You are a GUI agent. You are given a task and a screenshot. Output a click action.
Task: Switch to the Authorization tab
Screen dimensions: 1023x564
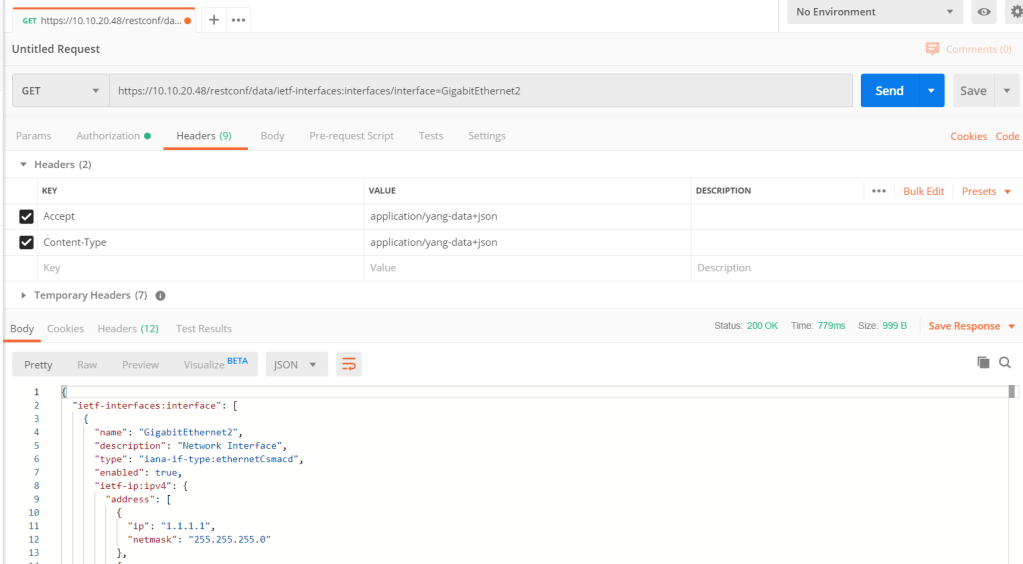112,136
